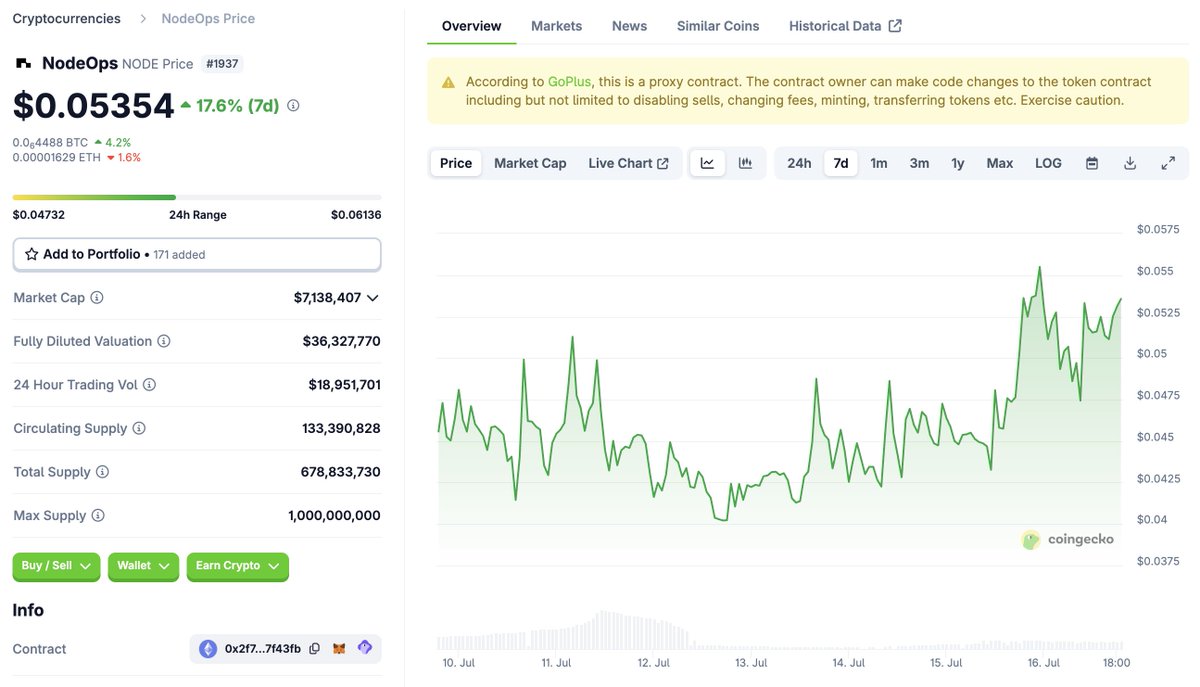
Task: Open the Wallet dropdown
Action: coord(143,566)
